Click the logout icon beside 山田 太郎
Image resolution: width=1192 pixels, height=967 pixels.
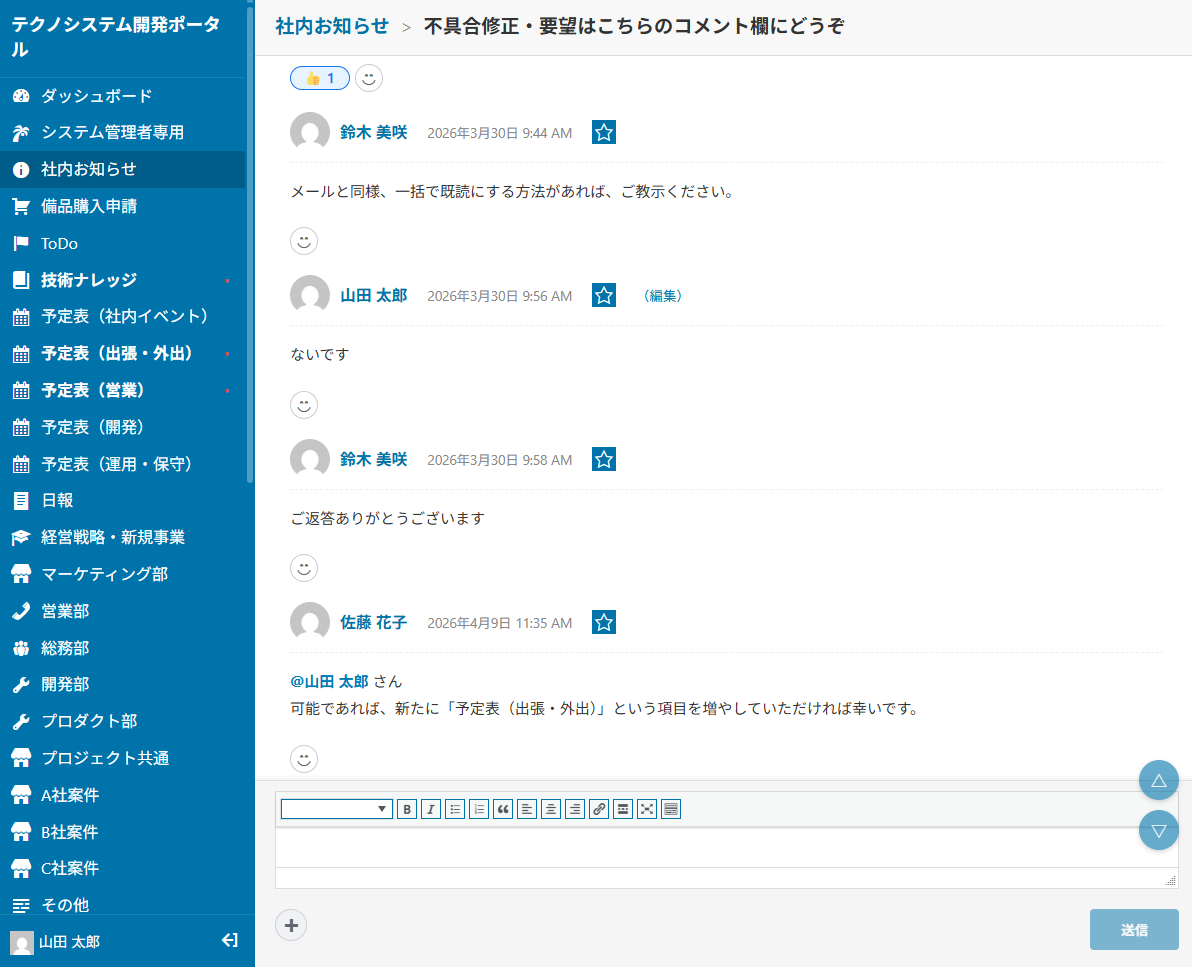tap(229, 941)
